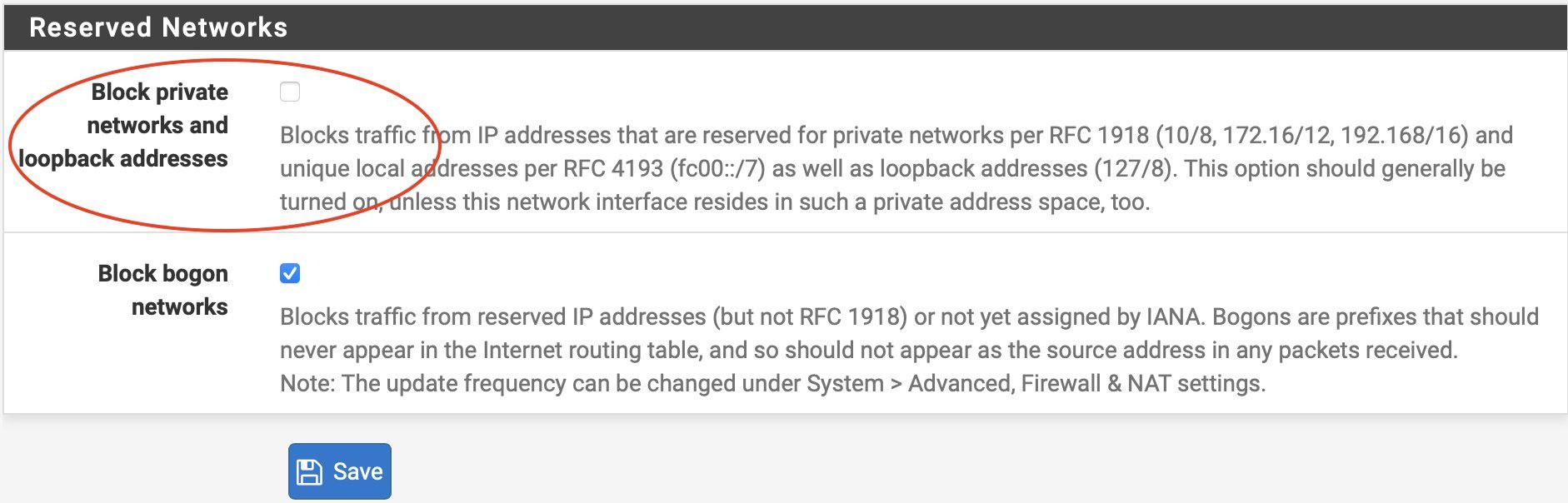Click the fc00::/7 address text
The width and height of the screenshot is (1568, 503).
pos(717,169)
